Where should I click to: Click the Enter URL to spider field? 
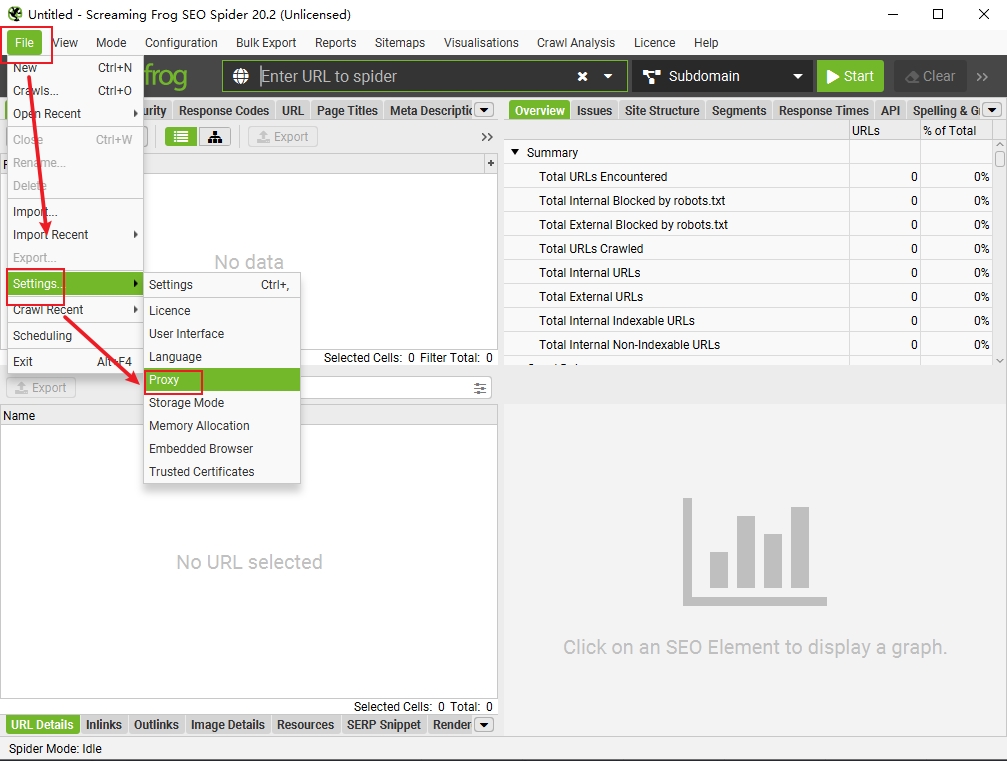point(410,76)
